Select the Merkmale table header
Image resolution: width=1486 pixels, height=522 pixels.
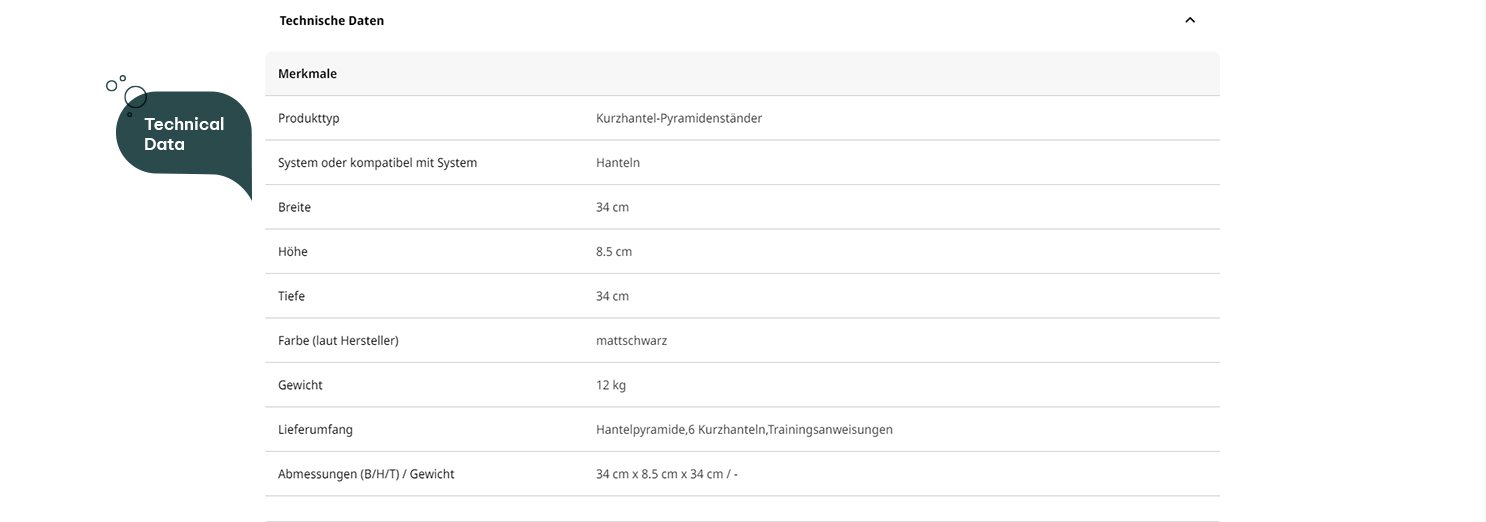point(308,74)
